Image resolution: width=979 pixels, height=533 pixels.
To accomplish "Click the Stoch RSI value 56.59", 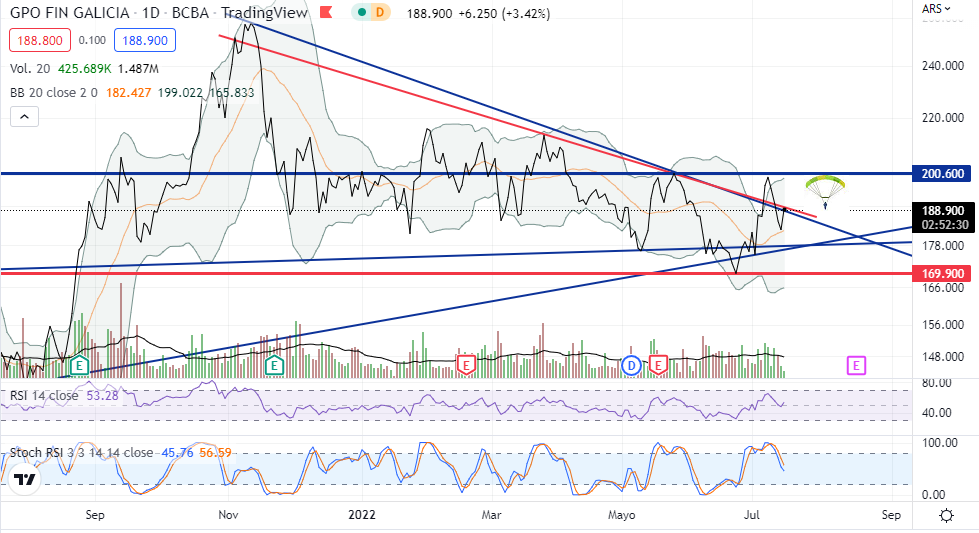I will (x=215, y=452).
